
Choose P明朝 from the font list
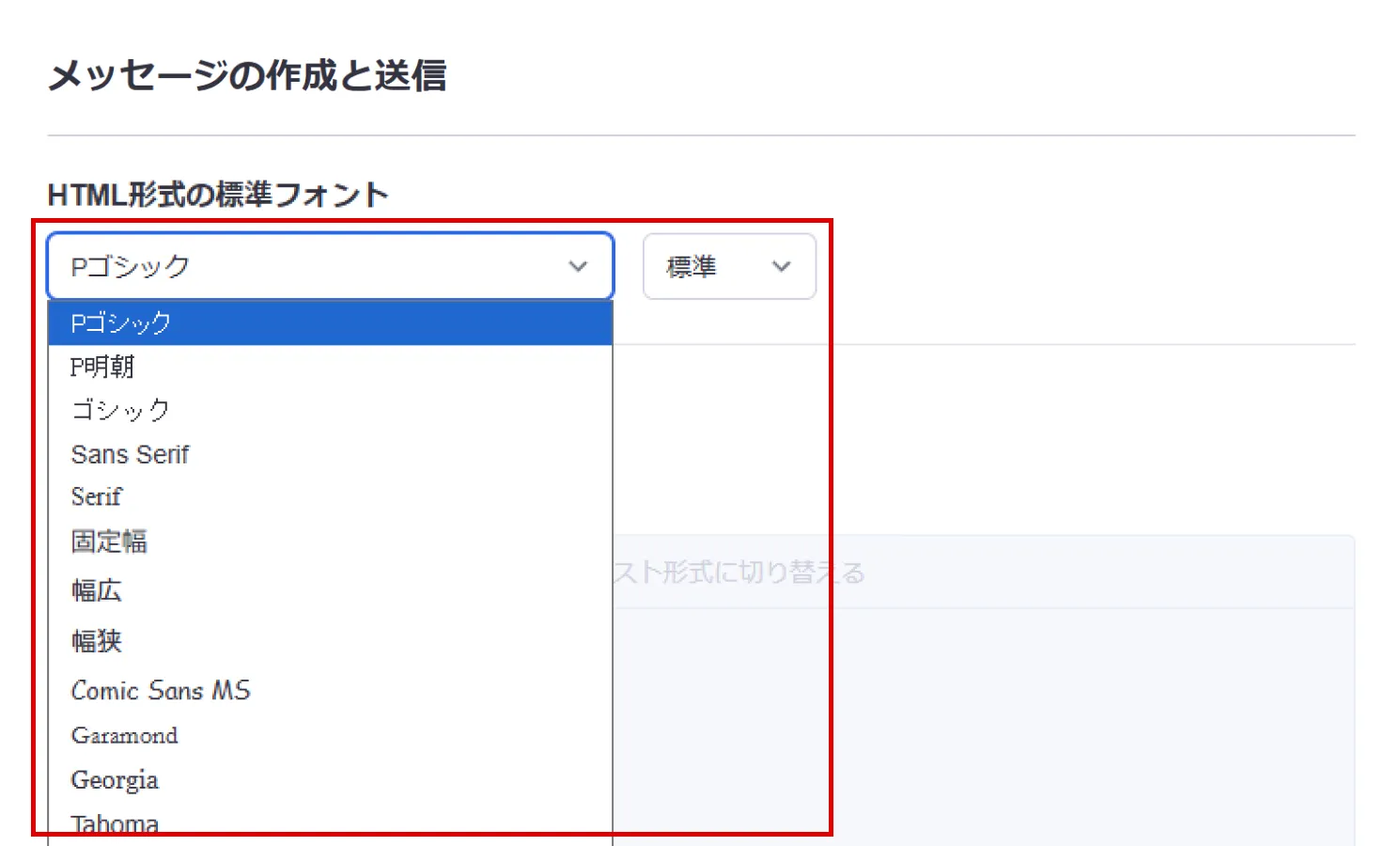103,367
